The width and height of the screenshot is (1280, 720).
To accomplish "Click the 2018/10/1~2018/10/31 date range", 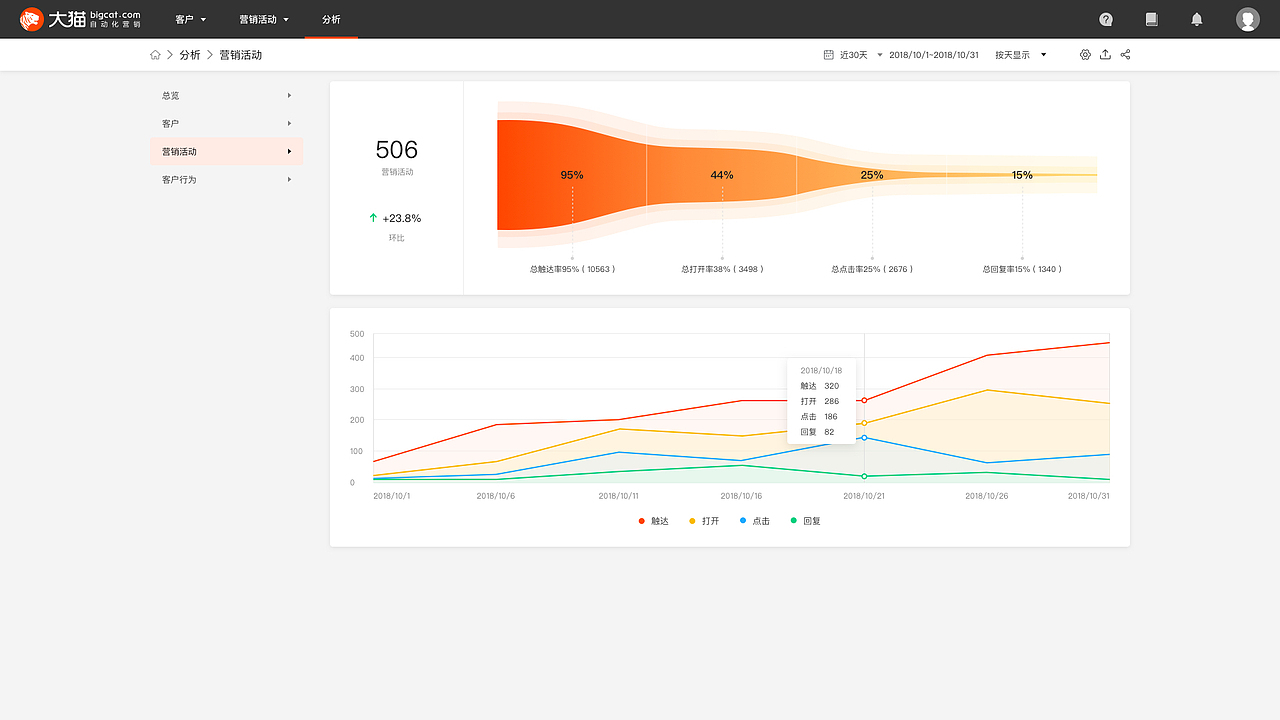I will click(934, 55).
